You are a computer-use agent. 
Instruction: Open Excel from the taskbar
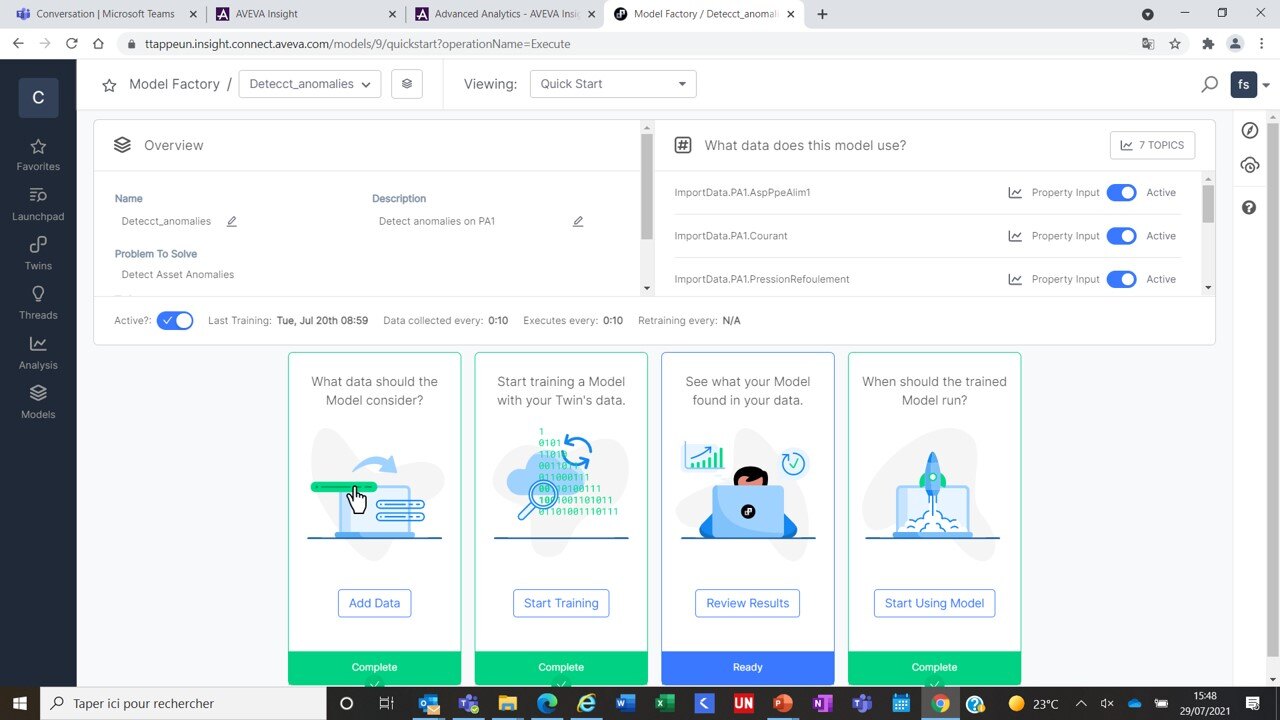[x=665, y=703]
